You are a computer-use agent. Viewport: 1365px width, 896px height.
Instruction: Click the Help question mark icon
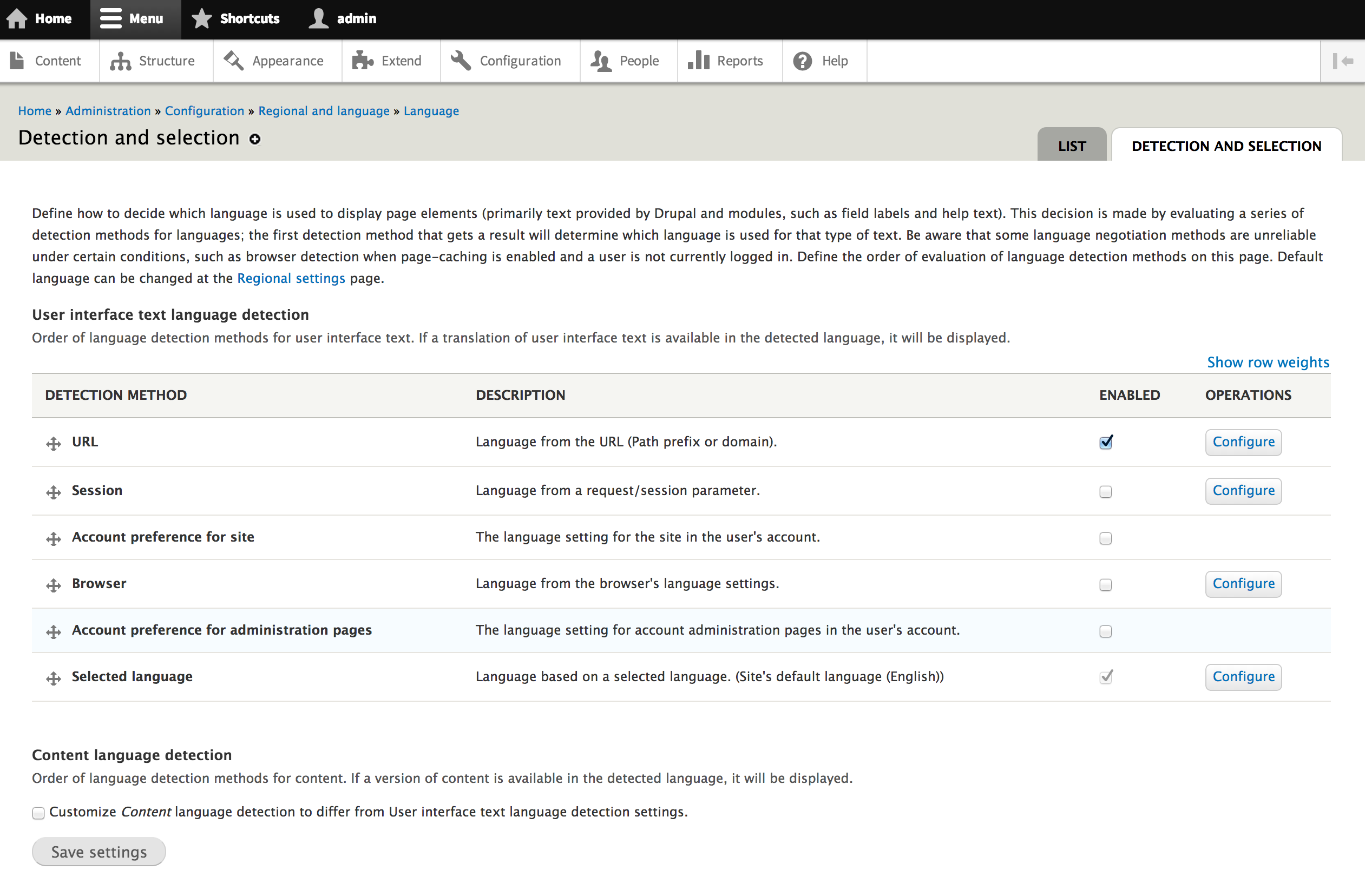tap(802, 60)
